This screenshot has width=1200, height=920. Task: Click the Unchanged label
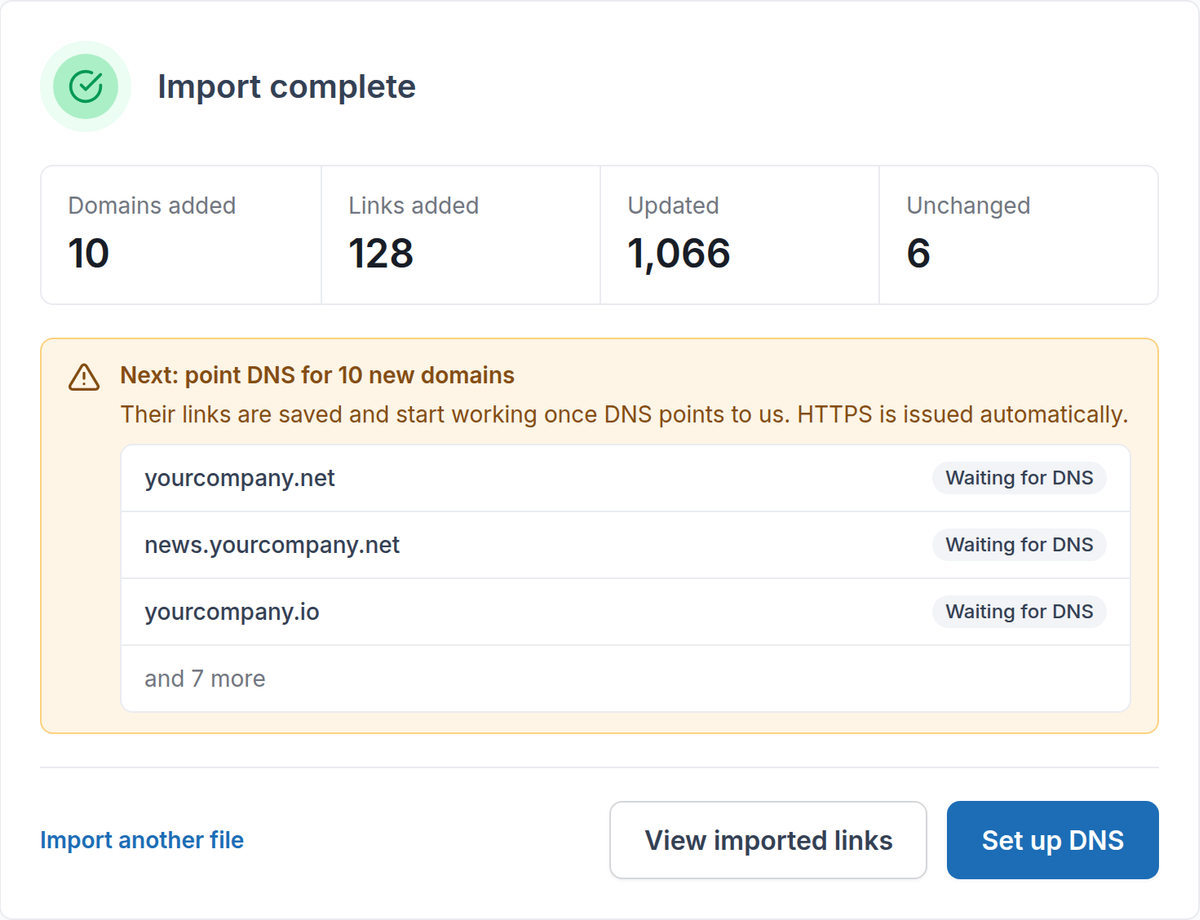point(968,206)
